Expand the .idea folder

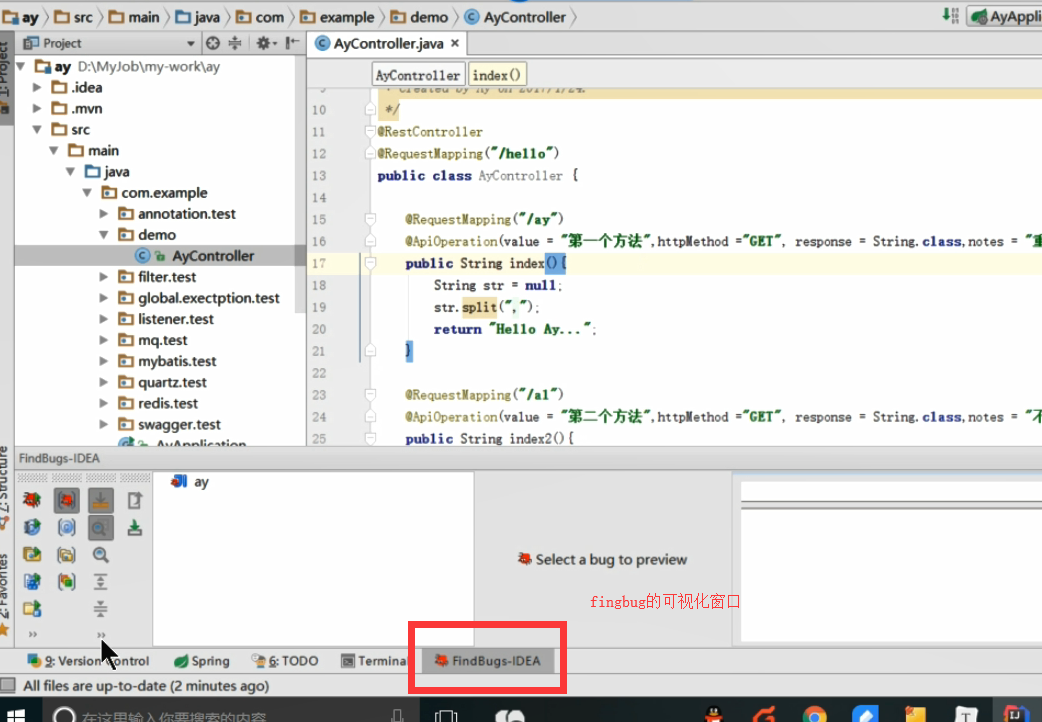(37, 87)
